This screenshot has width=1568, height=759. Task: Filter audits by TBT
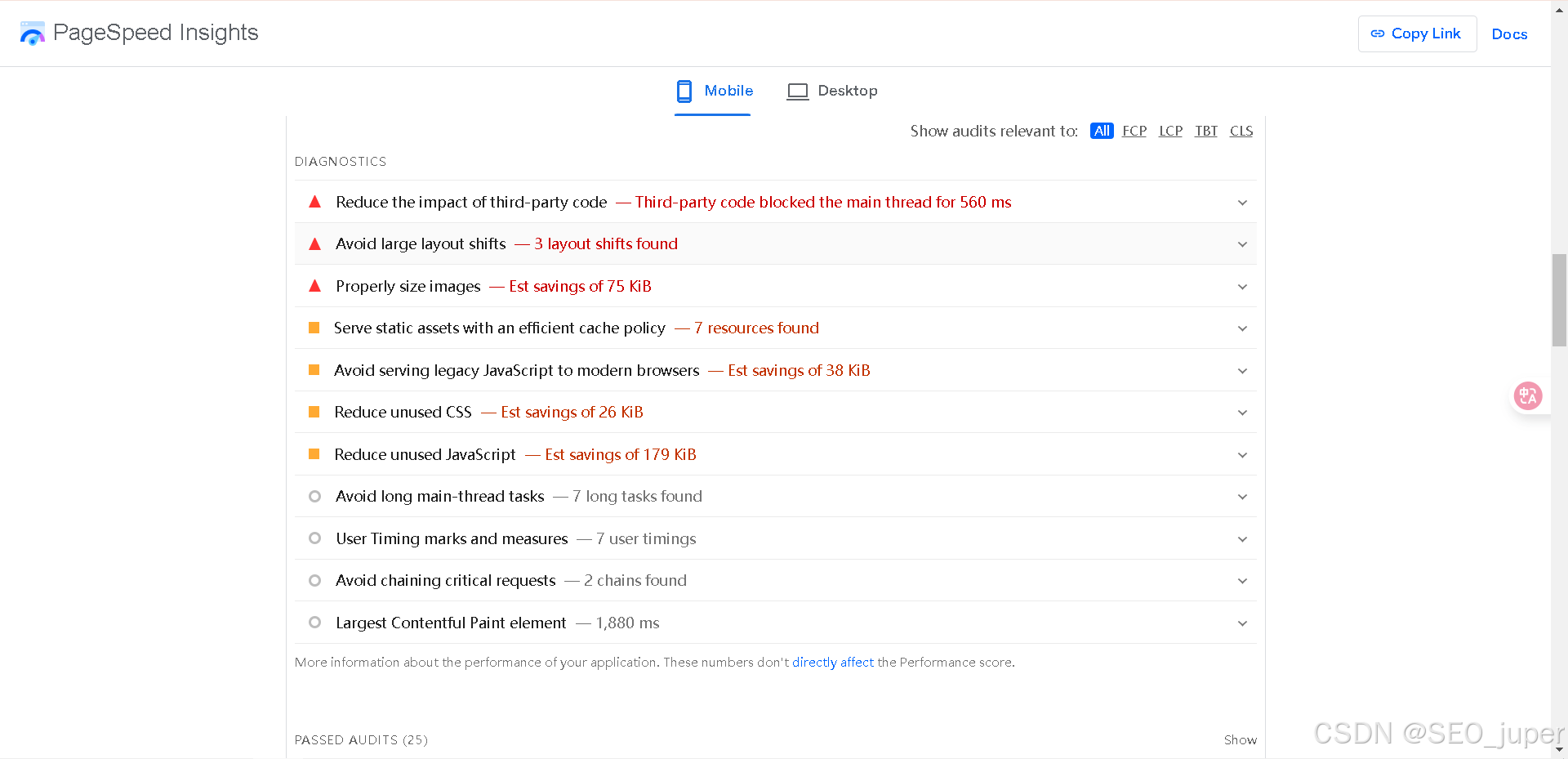click(x=1206, y=131)
